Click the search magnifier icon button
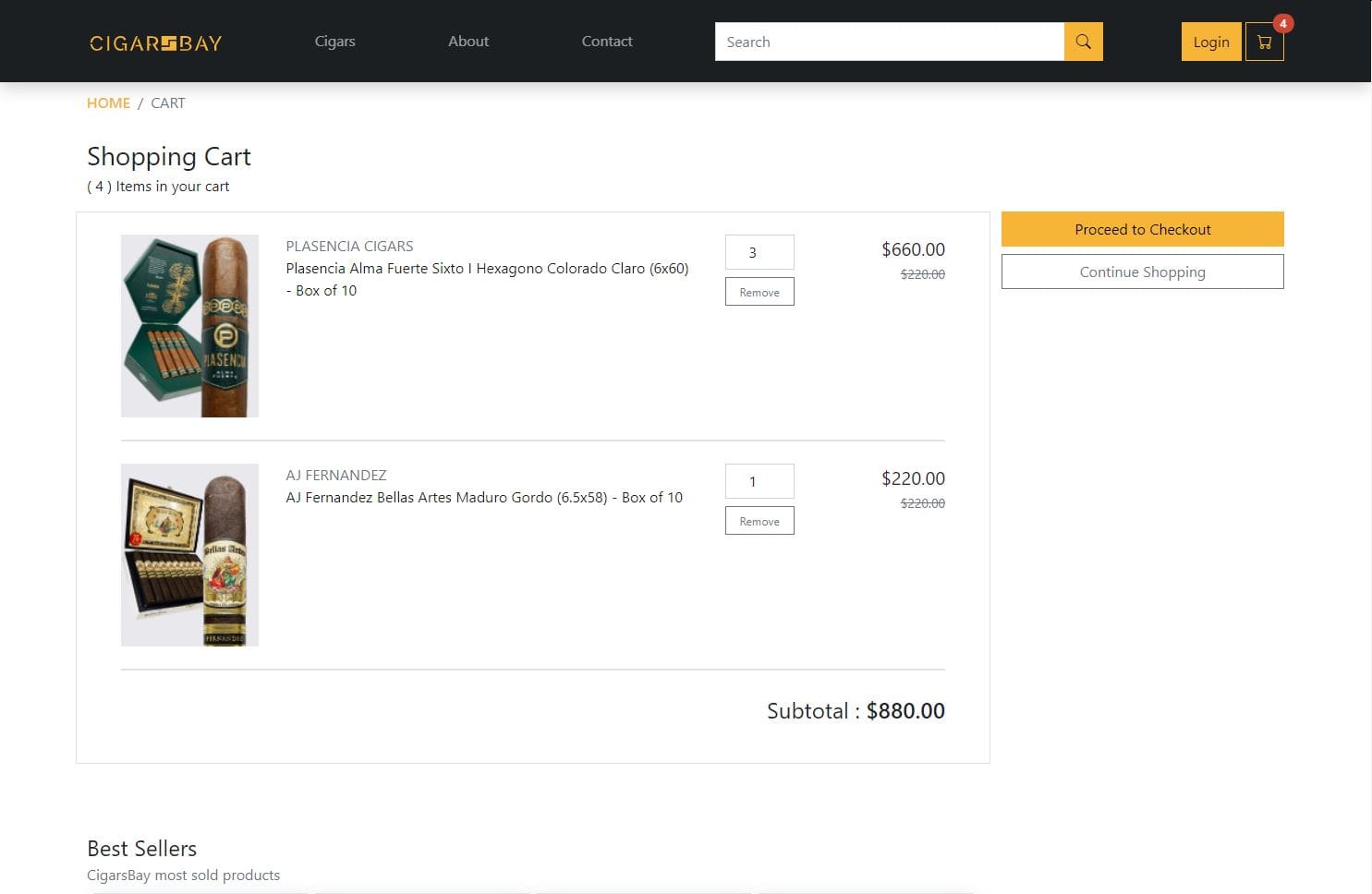1372x894 pixels. 1084,42
